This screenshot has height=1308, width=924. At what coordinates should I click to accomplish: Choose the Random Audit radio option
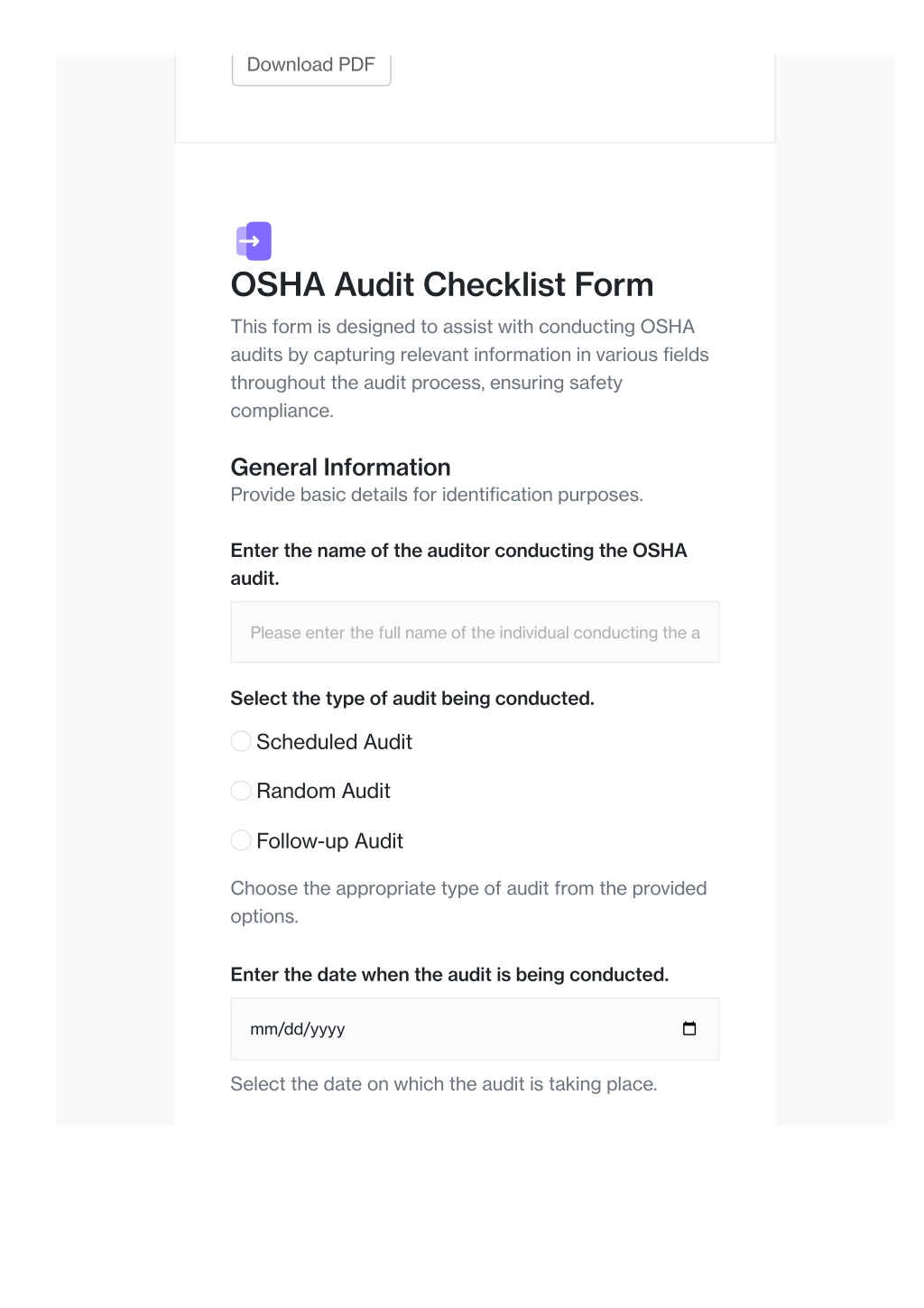241,791
